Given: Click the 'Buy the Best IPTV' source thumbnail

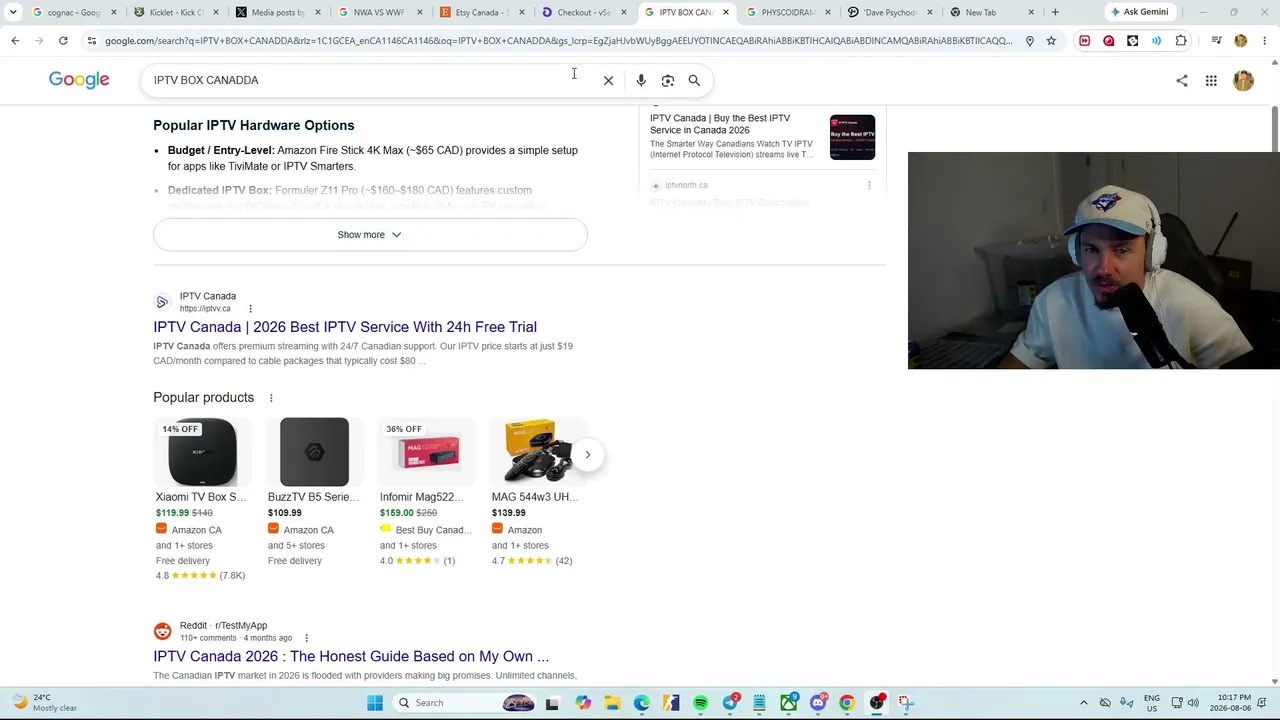Looking at the screenshot, I should coord(852,138).
